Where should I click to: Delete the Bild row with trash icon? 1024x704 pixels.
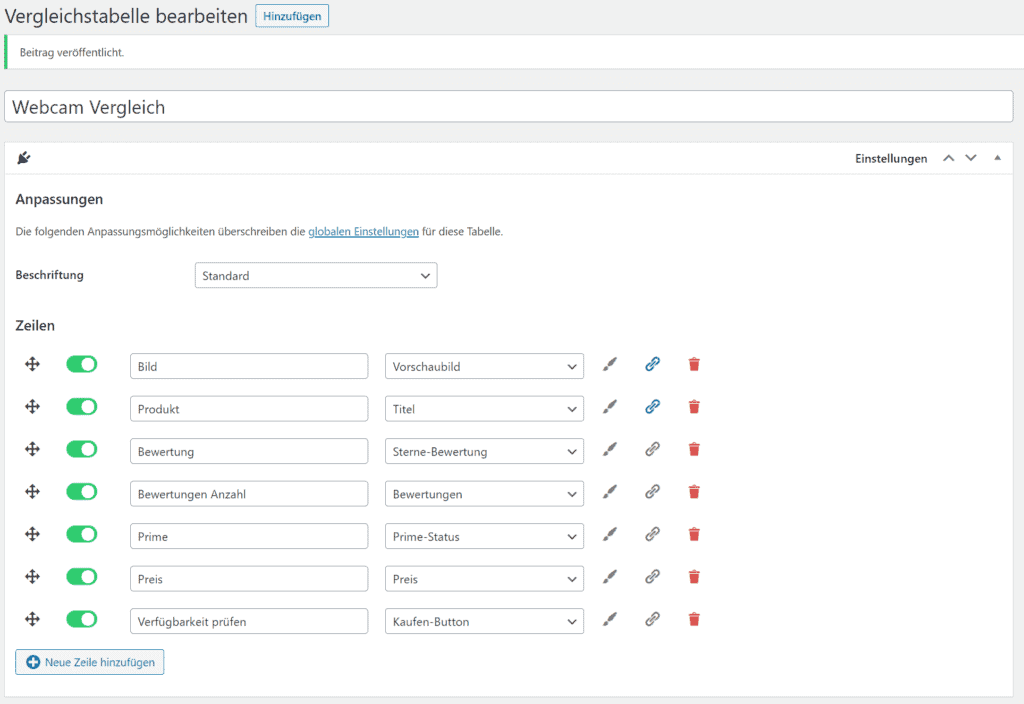(694, 364)
